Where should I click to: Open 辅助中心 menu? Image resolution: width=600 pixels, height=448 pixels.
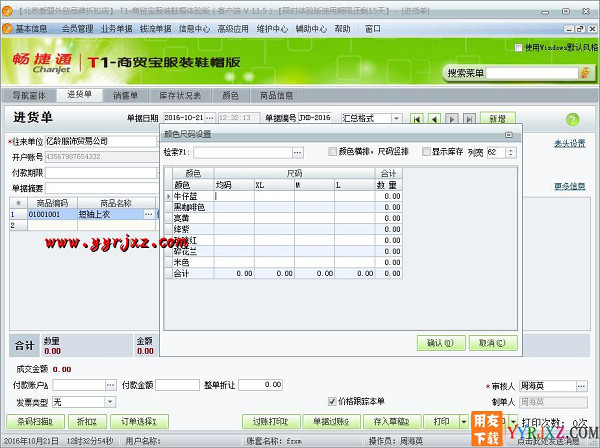(311, 29)
